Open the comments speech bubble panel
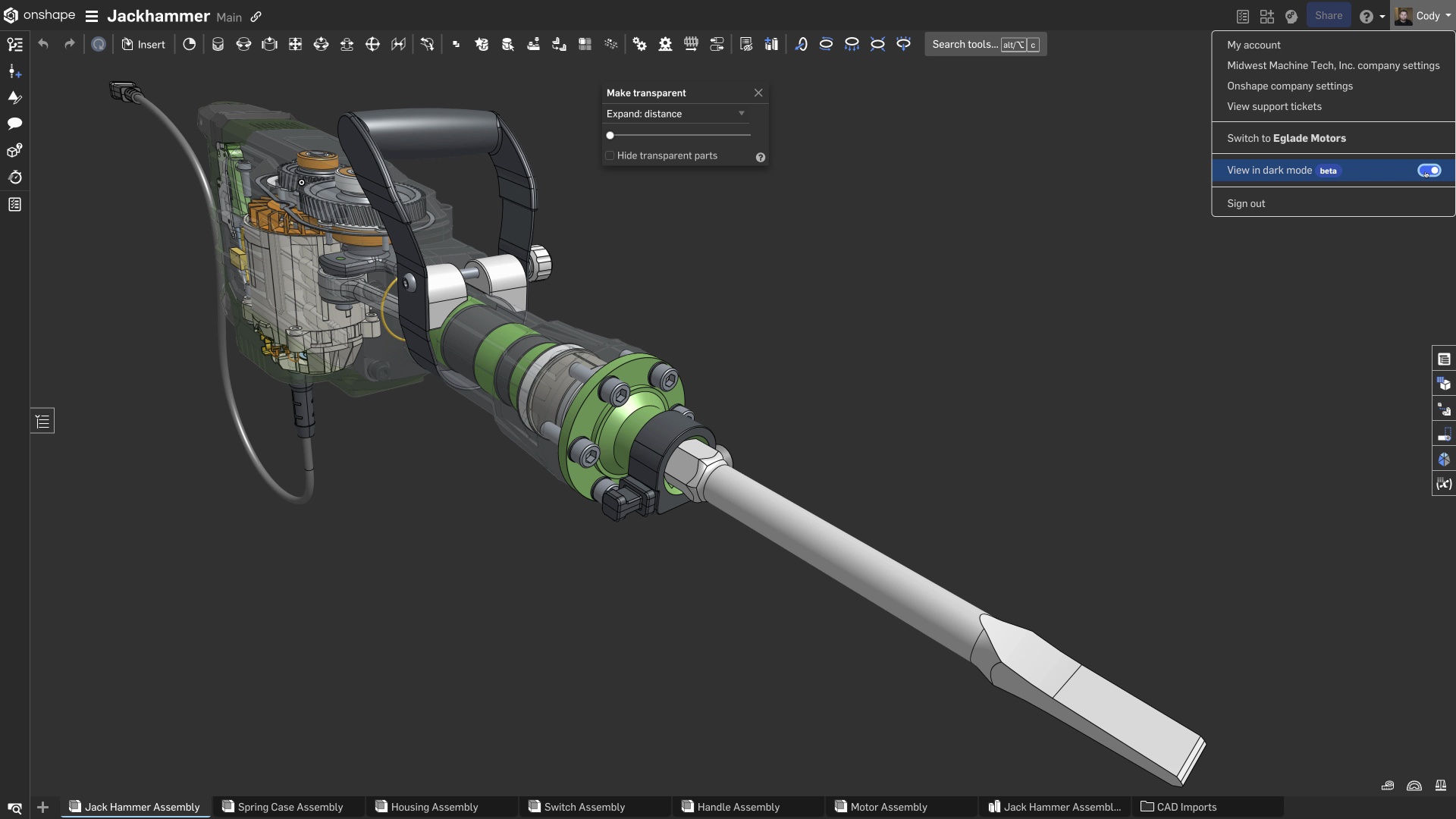The width and height of the screenshot is (1456, 819). point(14,124)
